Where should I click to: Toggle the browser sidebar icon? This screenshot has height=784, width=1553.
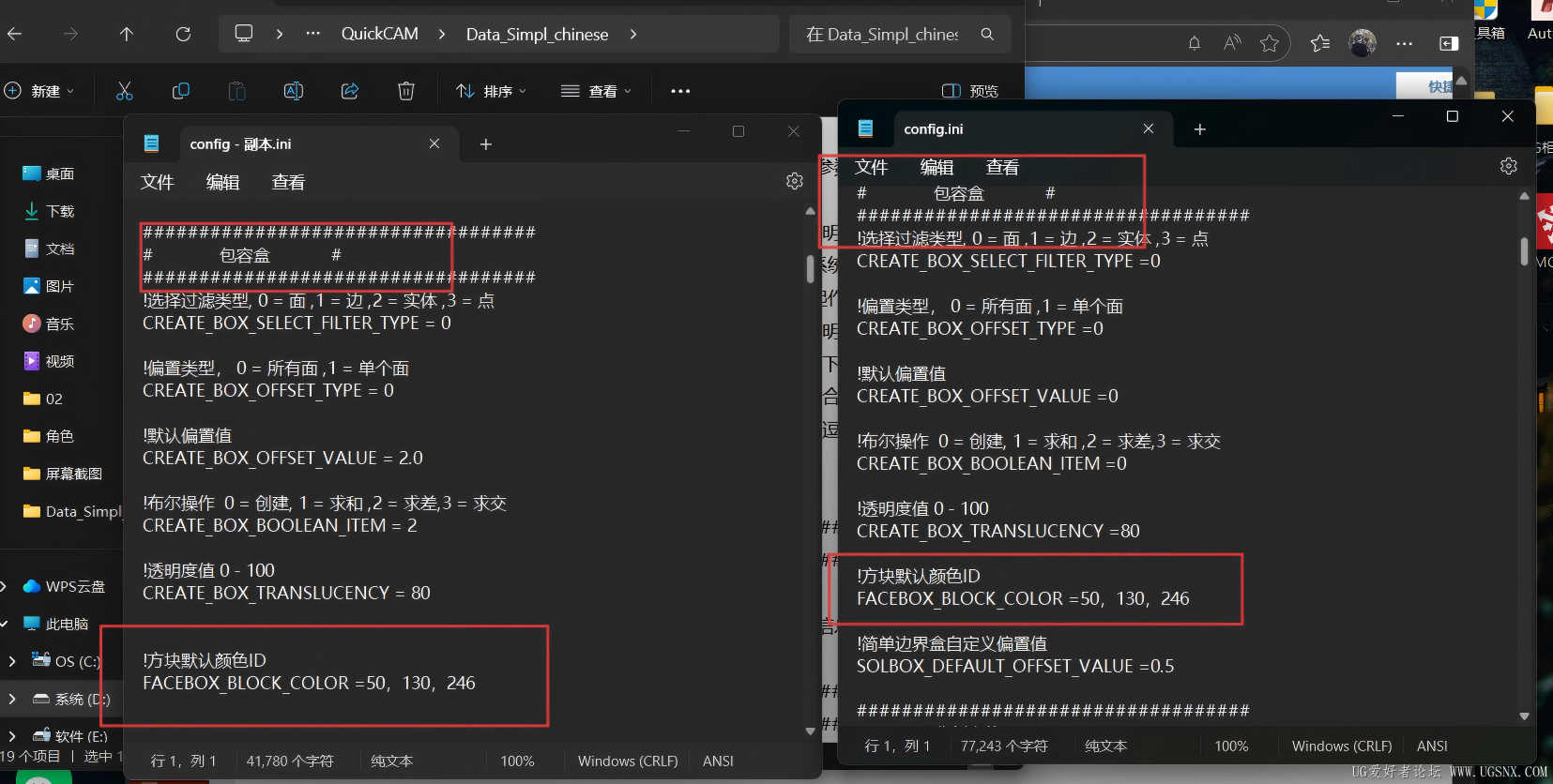(1449, 43)
